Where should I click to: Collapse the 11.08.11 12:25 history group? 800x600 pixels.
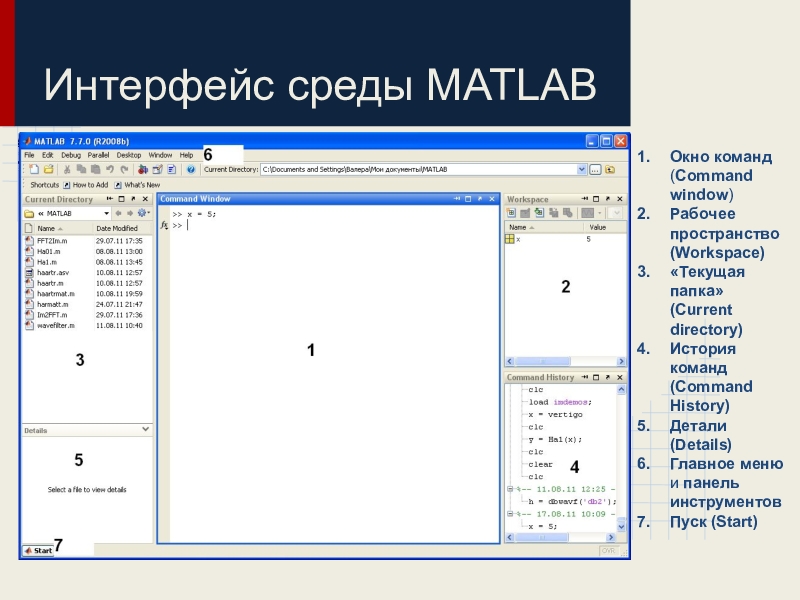(509, 489)
